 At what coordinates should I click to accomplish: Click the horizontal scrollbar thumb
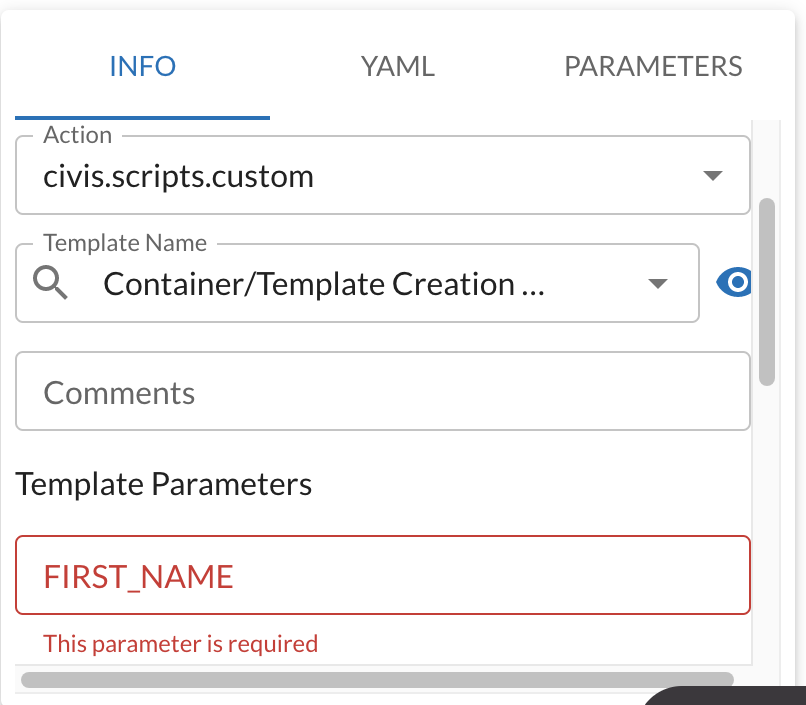pyautogui.click(x=377, y=679)
